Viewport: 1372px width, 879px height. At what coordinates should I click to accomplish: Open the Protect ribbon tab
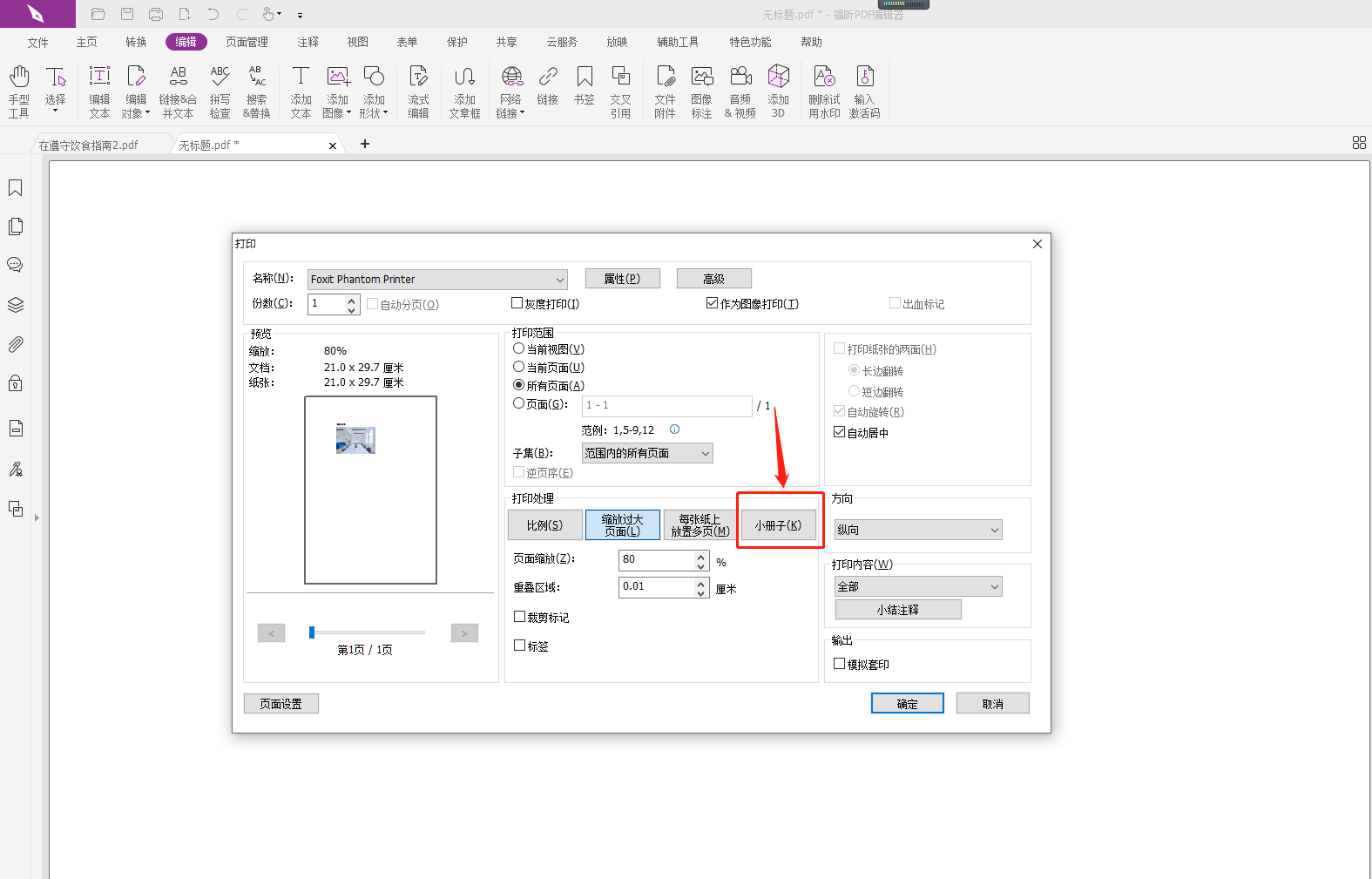tap(457, 42)
